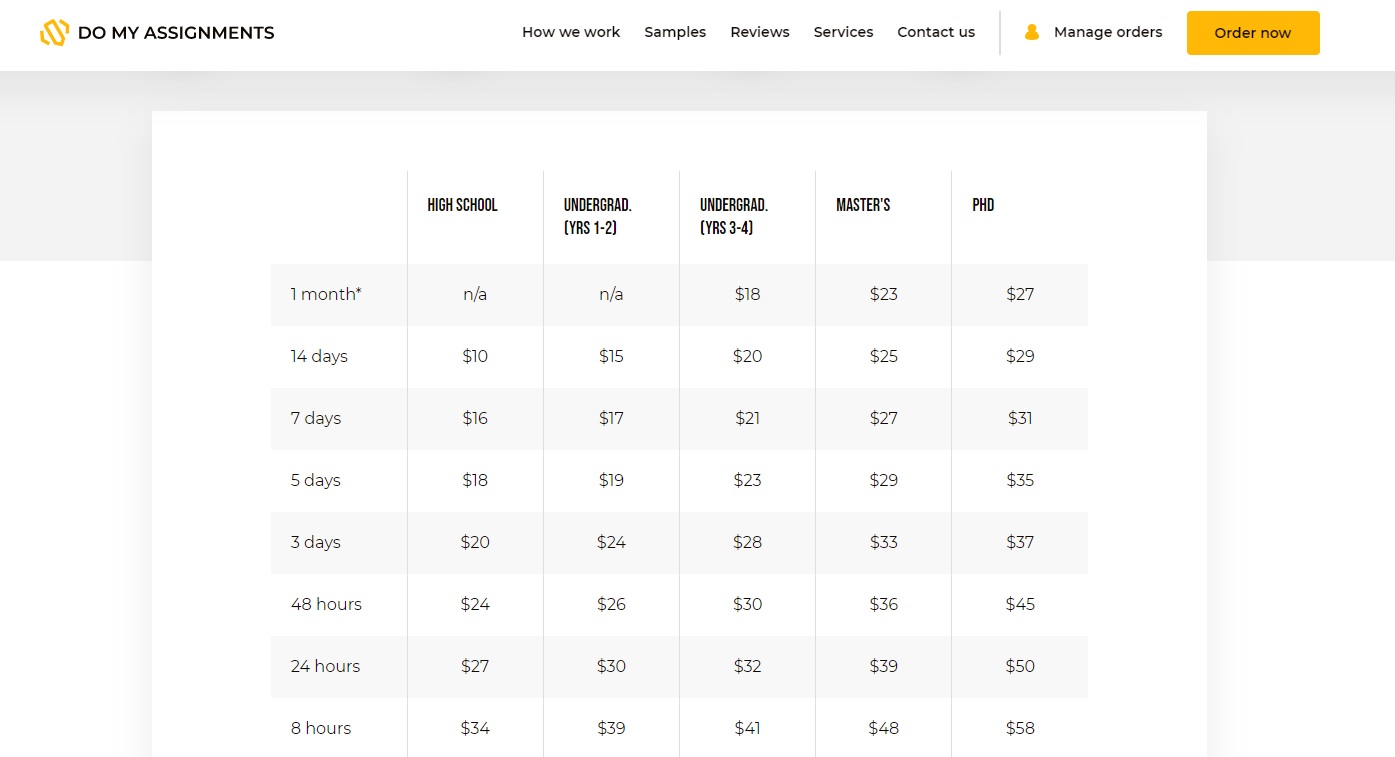Click the $19 price in the 5 days row
The height and width of the screenshot is (757, 1395).
611,480
